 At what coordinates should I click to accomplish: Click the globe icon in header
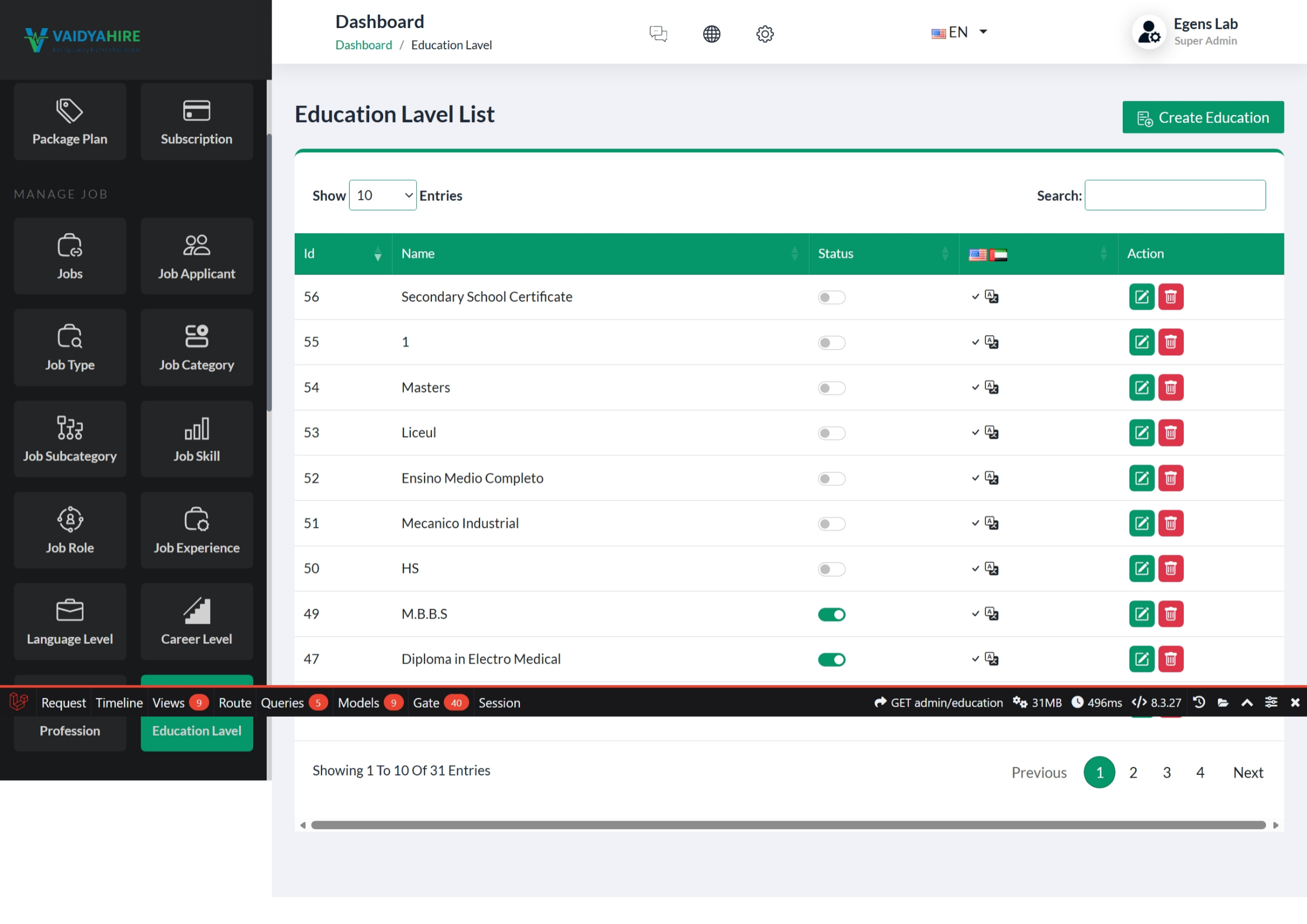711,34
